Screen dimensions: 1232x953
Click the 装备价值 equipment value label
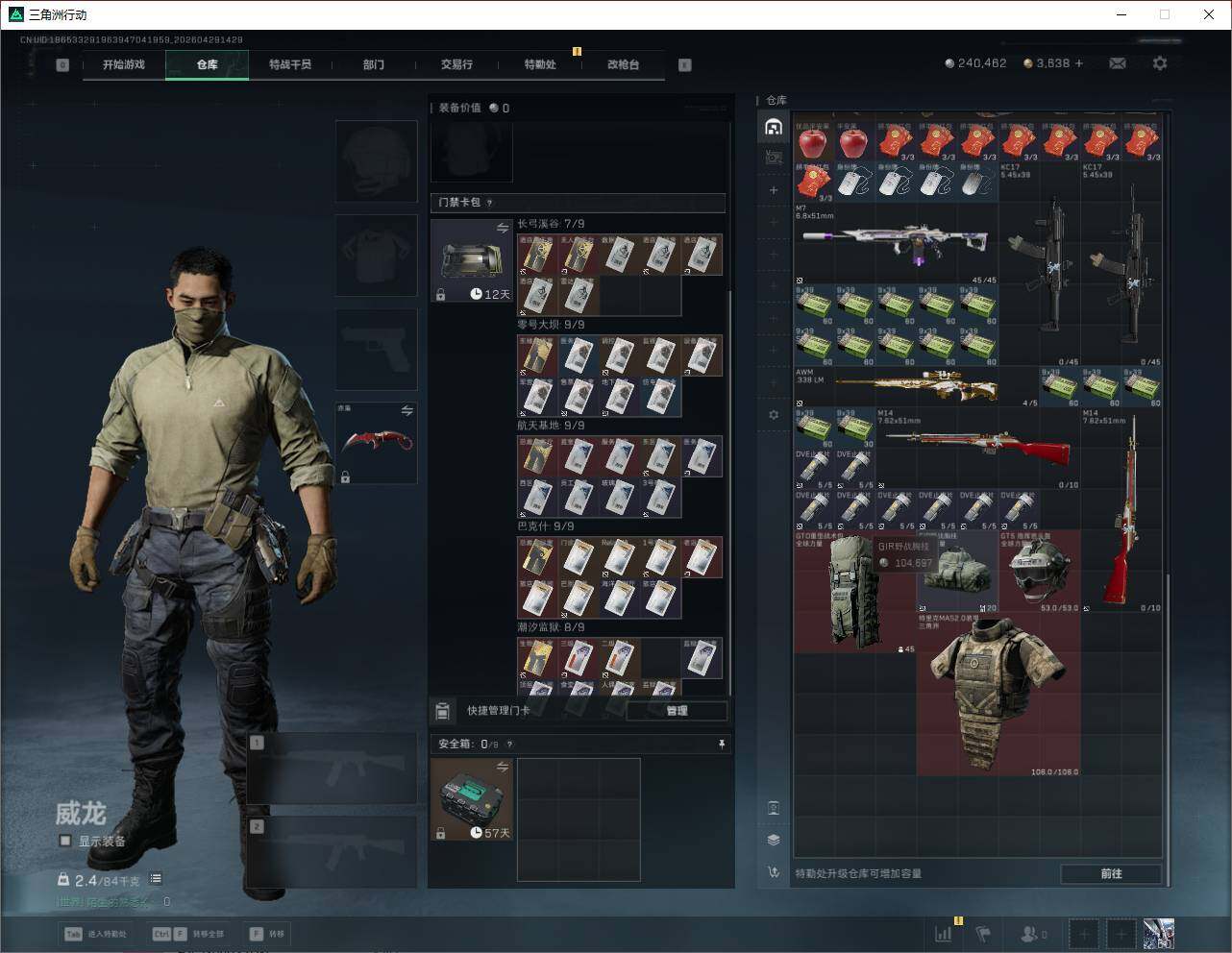coord(459,108)
